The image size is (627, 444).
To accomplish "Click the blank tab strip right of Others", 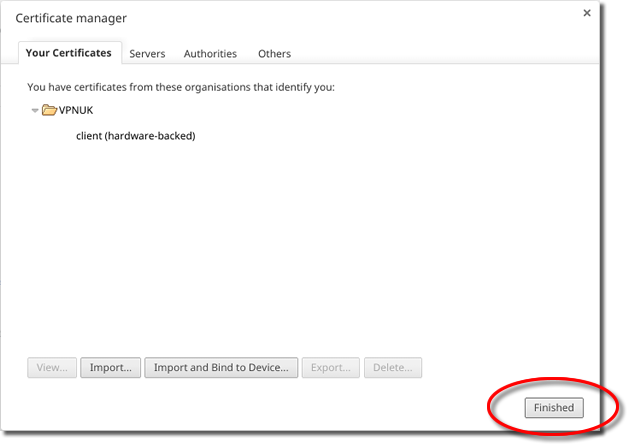I will click(440, 54).
